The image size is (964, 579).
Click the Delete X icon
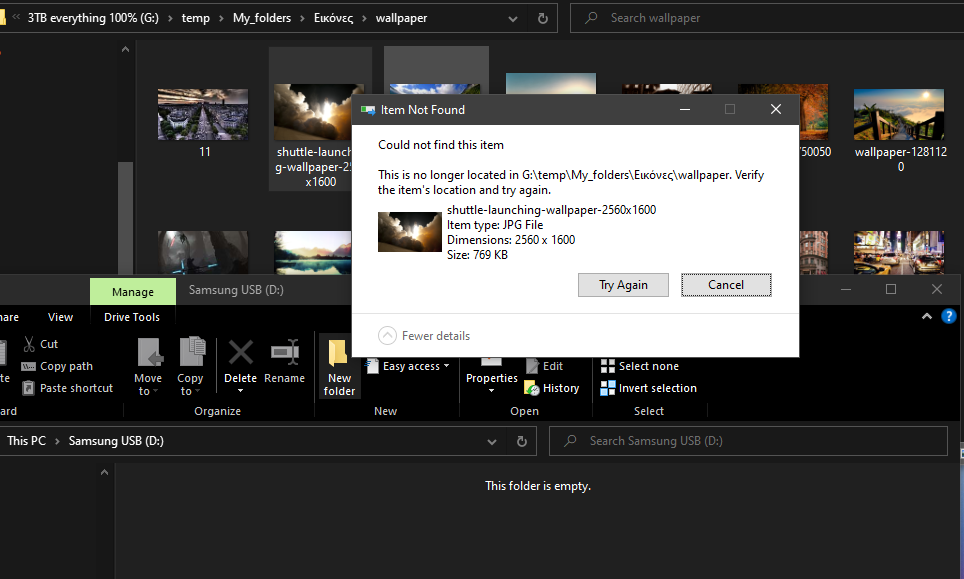(240, 353)
